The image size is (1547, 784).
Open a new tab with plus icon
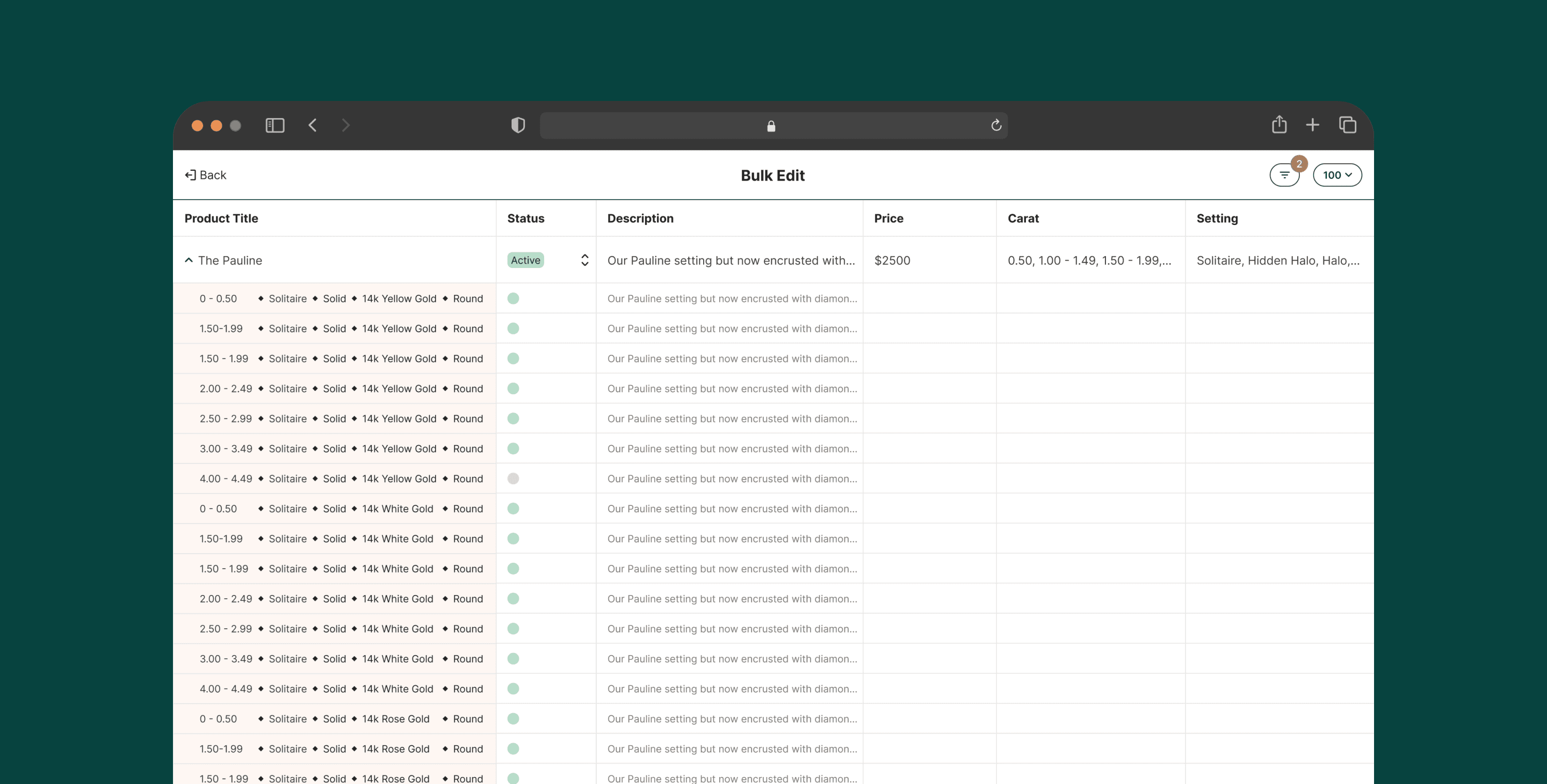pyautogui.click(x=1312, y=126)
